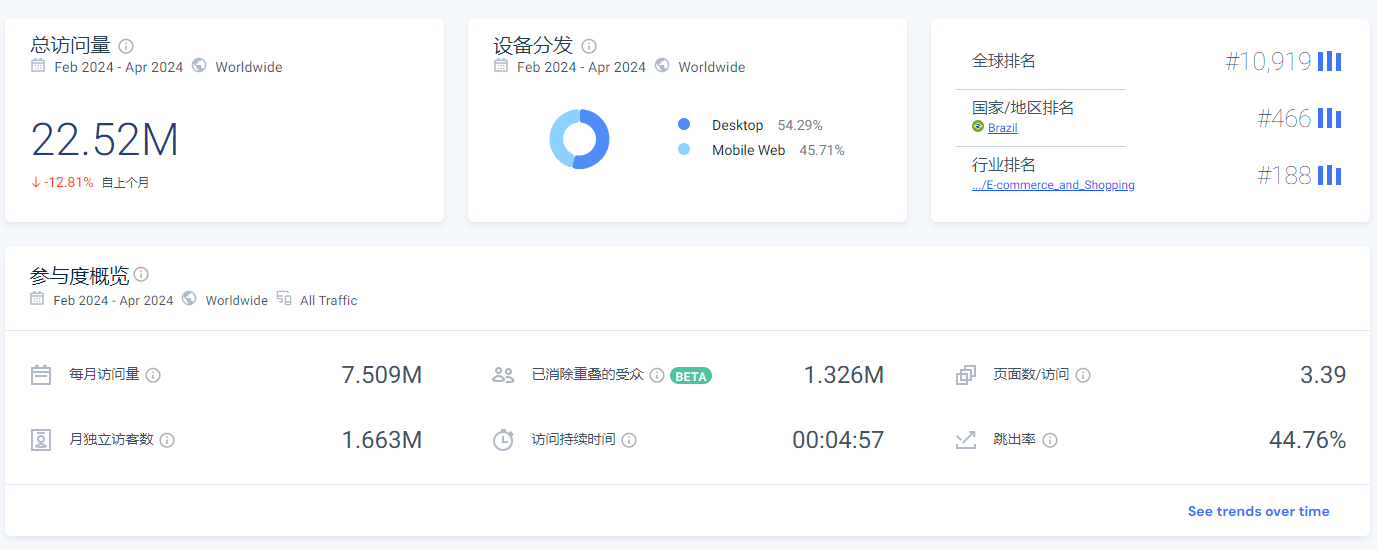Click the 全球排名 label
The image size is (1377, 549).
pos(1004,61)
